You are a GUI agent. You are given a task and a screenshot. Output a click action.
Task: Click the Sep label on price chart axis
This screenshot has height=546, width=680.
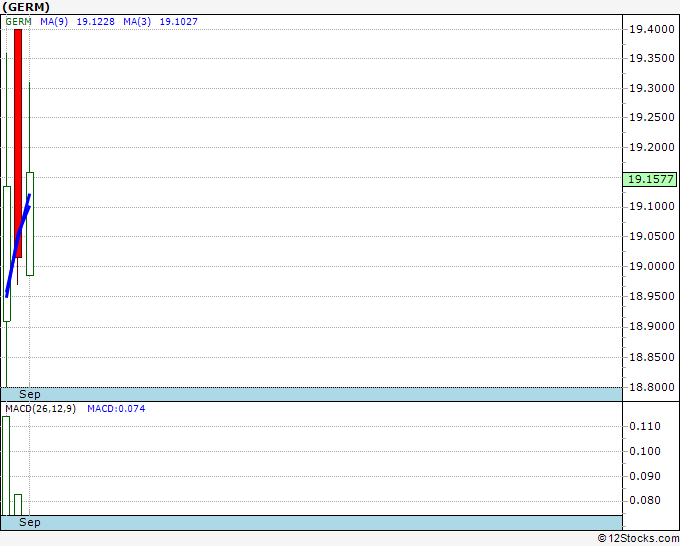coord(29,395)
